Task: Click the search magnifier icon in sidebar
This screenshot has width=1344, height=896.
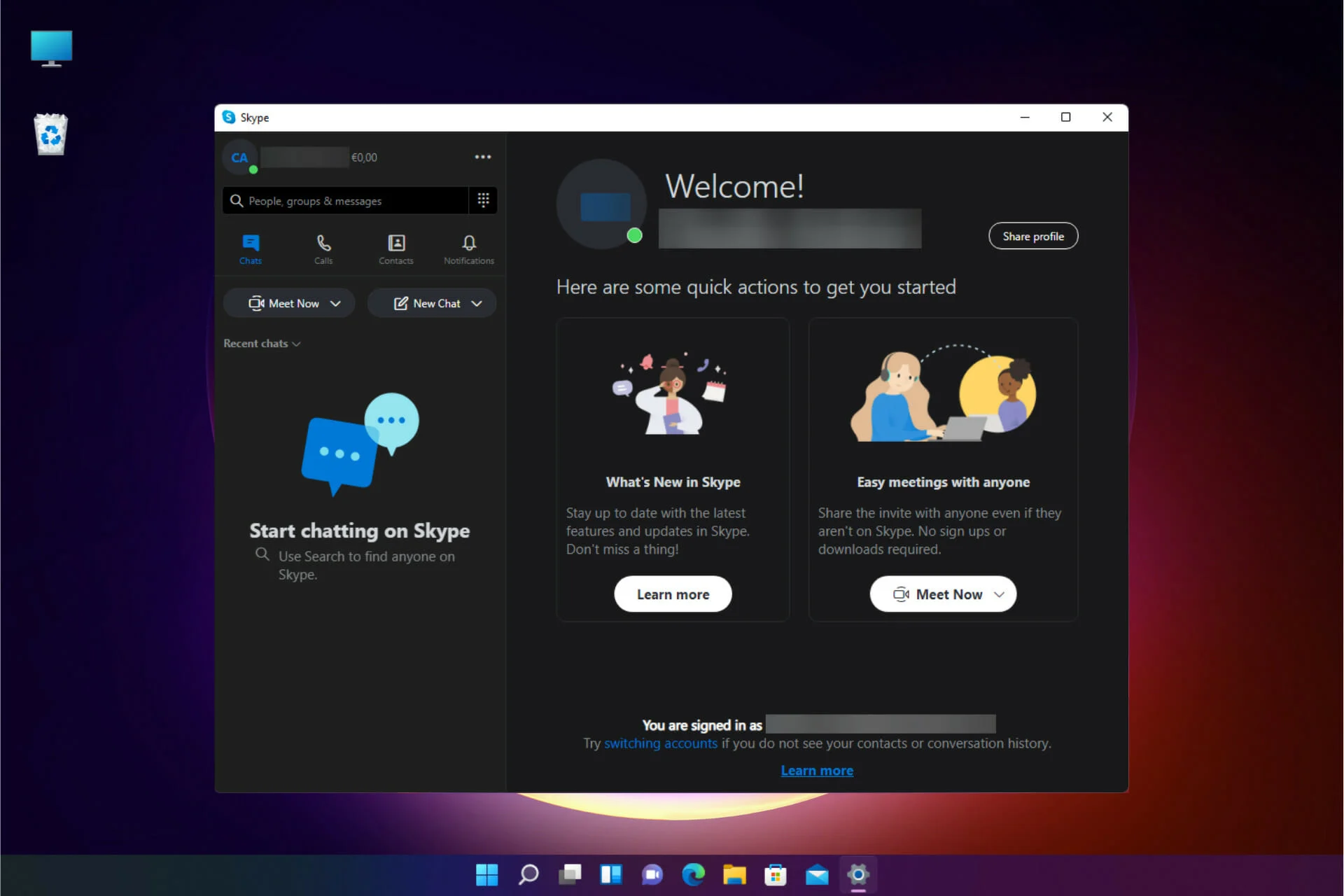Action: [237, 201]
